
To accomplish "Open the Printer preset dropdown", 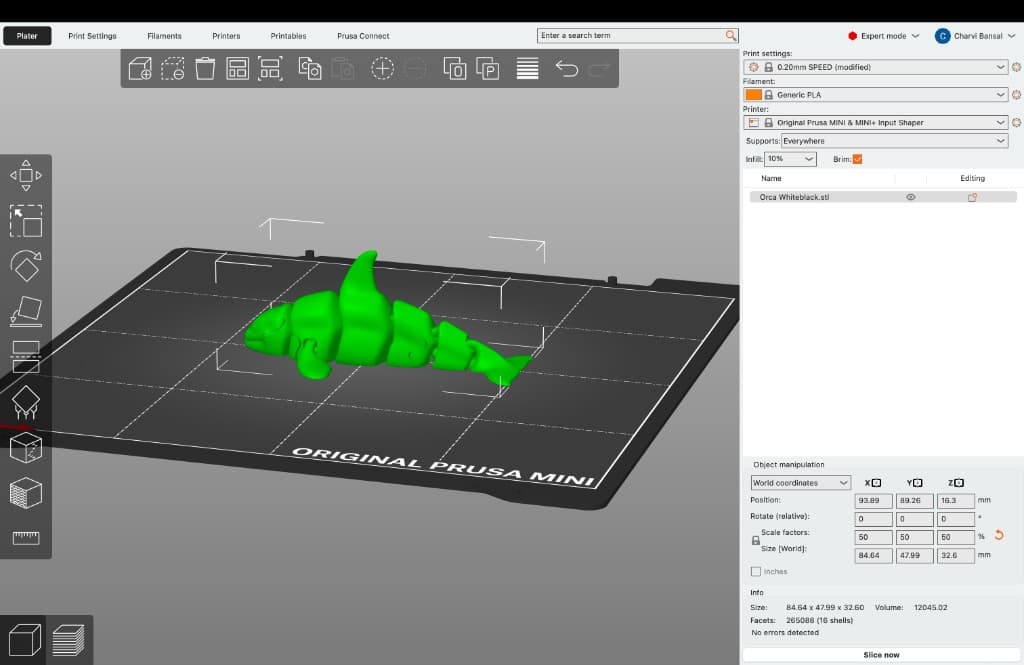I will coord(875,122).
